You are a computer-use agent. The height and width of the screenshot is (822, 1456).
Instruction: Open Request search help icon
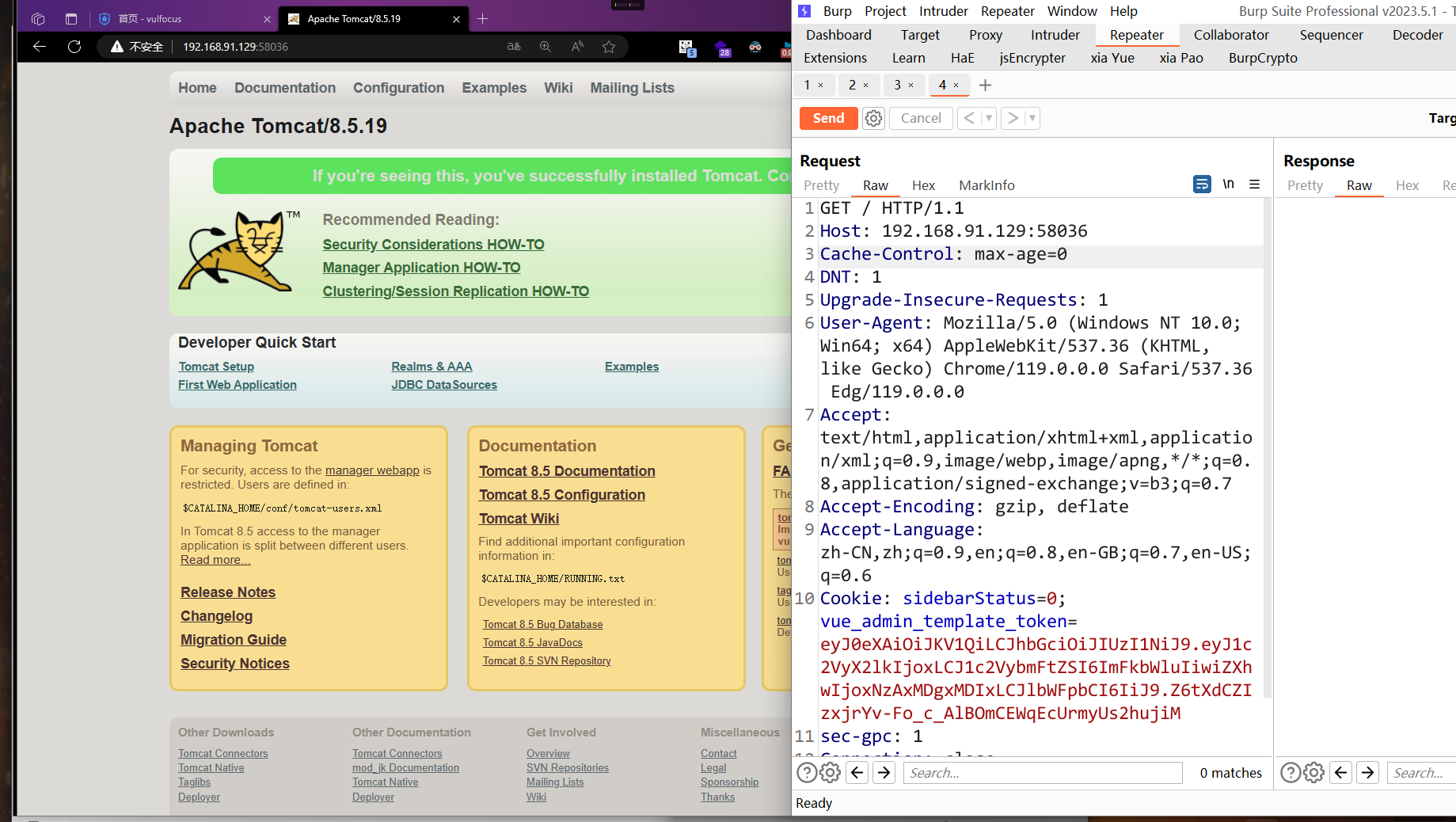pos(806,773)
